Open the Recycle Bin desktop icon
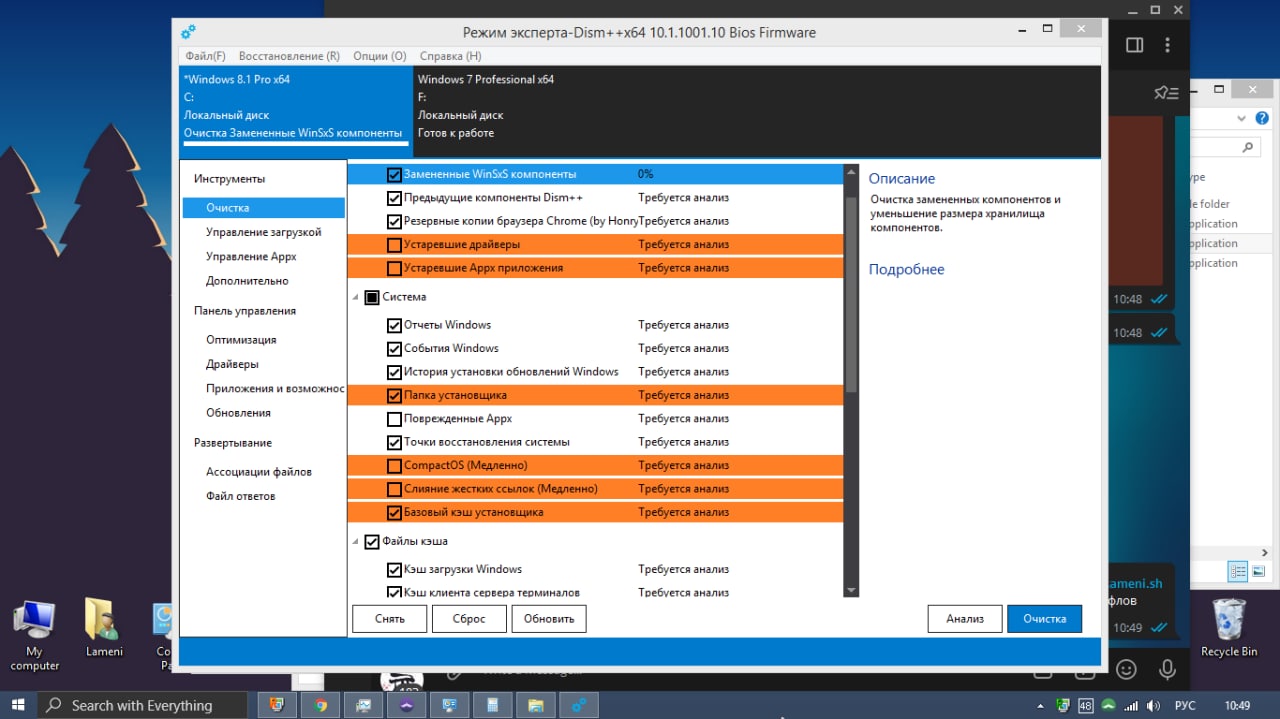 (x=1229, y=628)
